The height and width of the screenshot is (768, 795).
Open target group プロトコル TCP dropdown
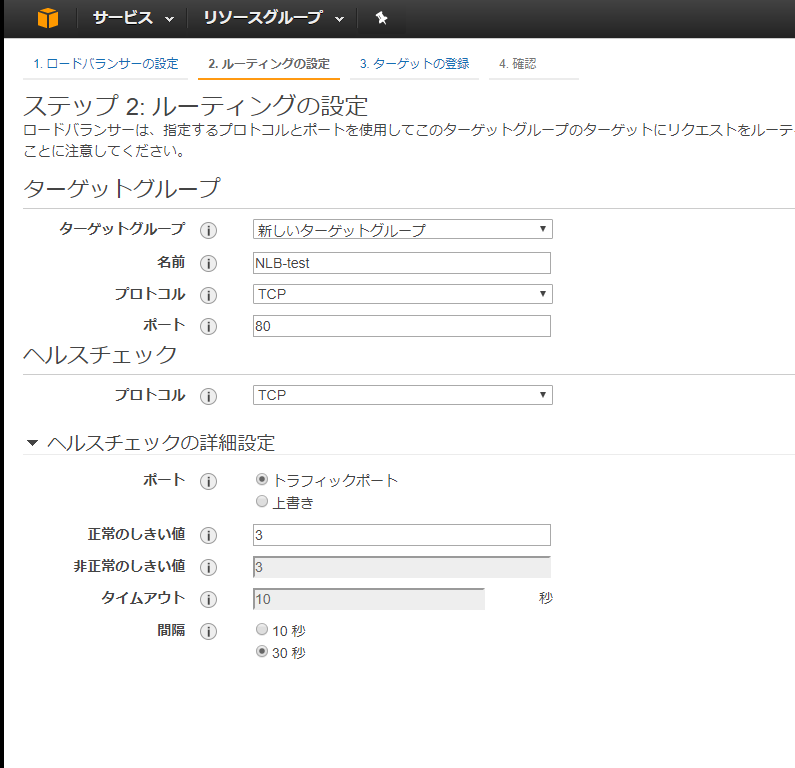(403, 294)
